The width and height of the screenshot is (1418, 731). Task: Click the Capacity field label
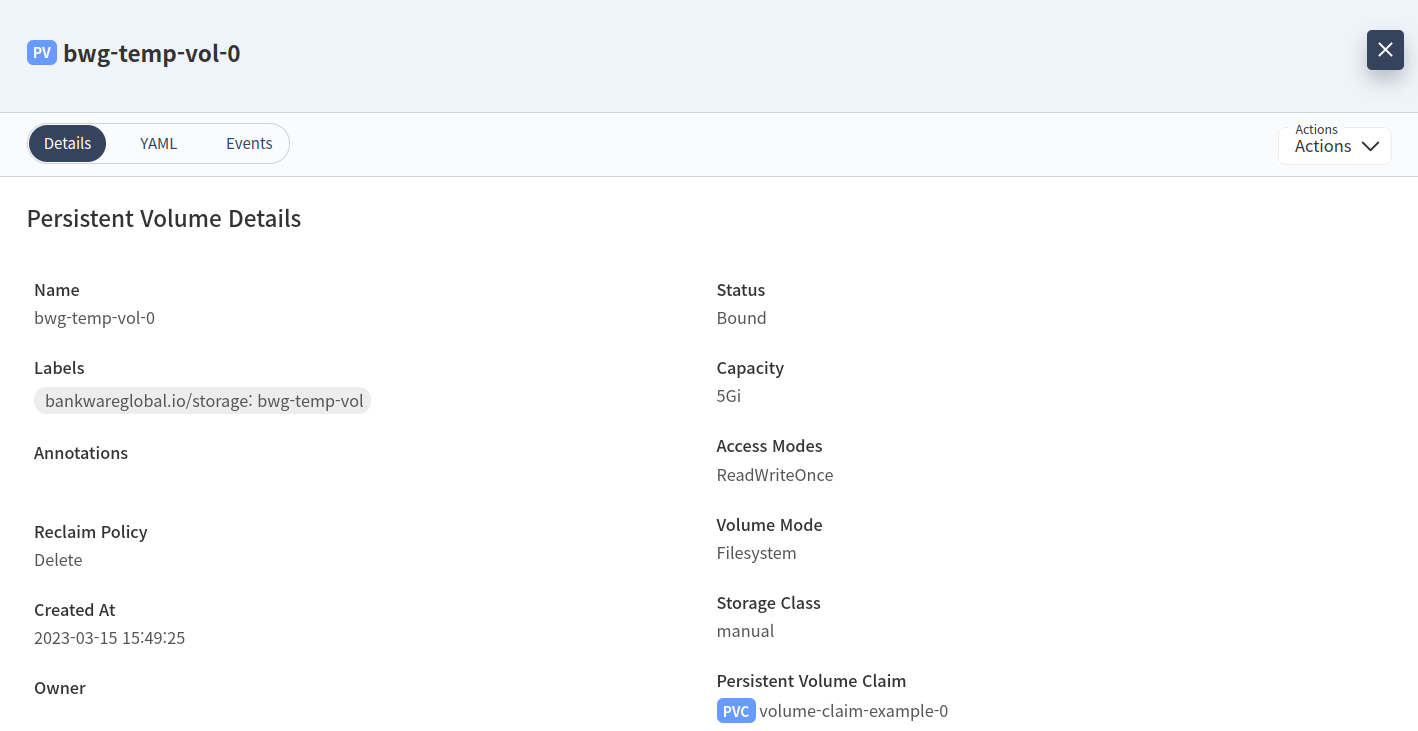(750, 368)
